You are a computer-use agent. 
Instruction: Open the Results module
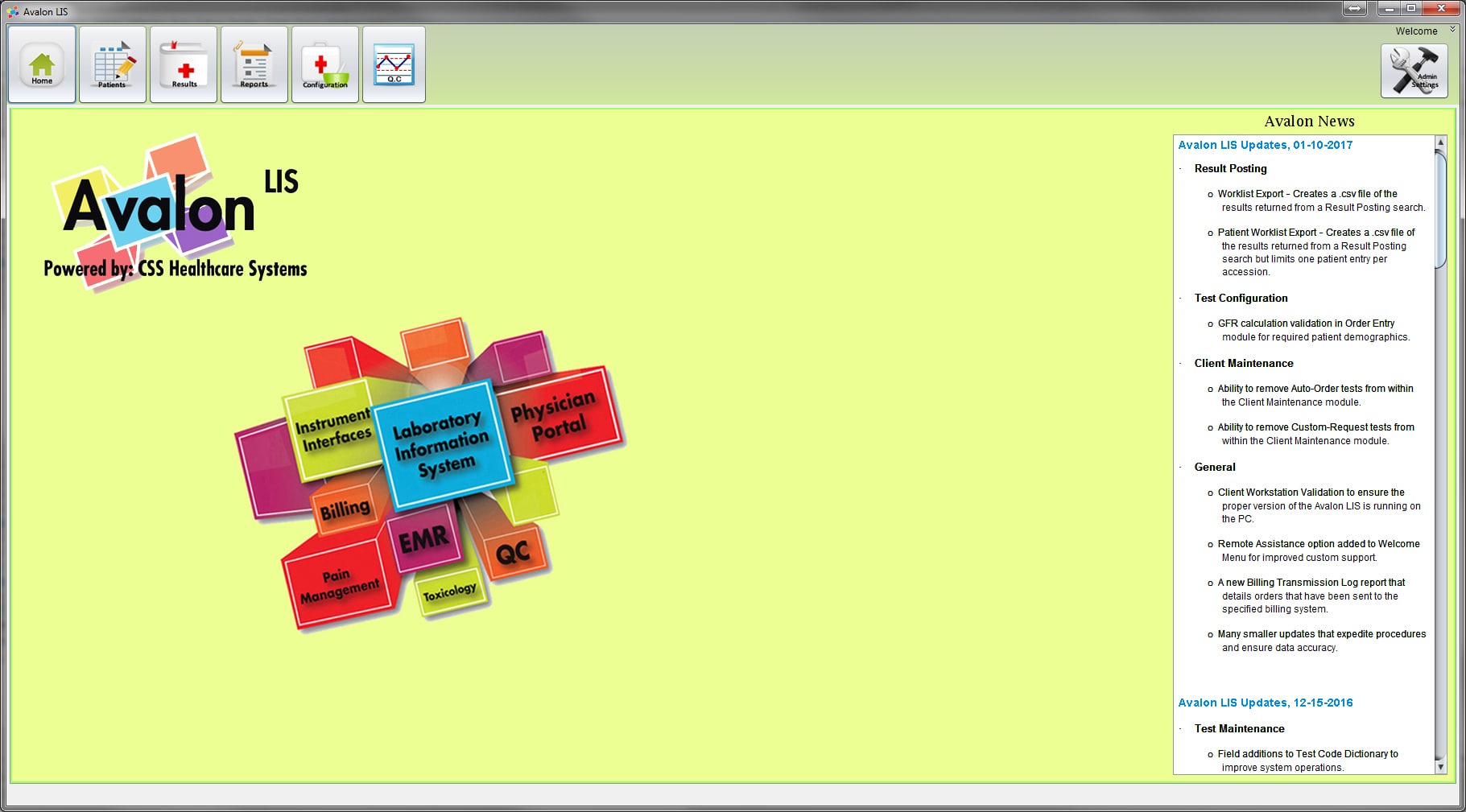(x=184, y=64)
